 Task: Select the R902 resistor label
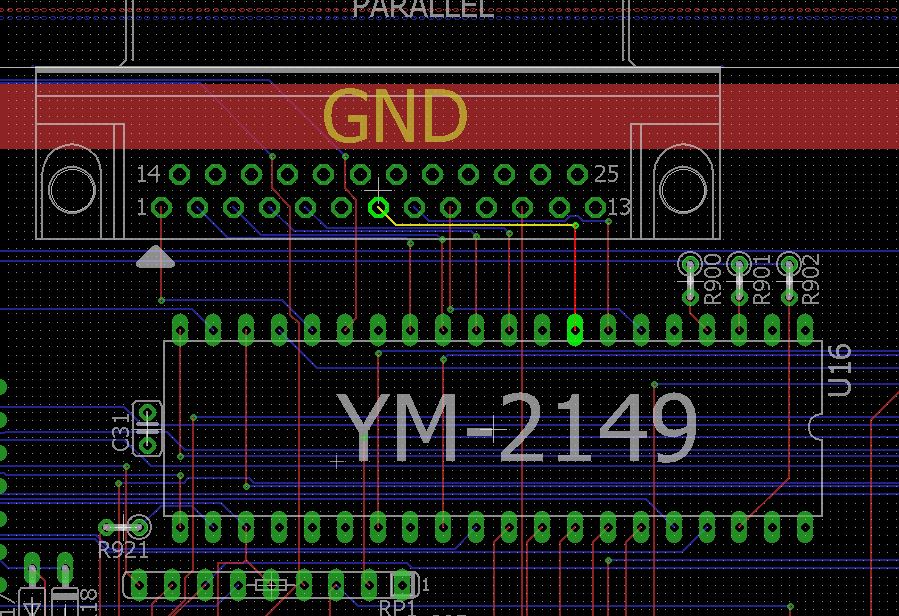[811, 279]
